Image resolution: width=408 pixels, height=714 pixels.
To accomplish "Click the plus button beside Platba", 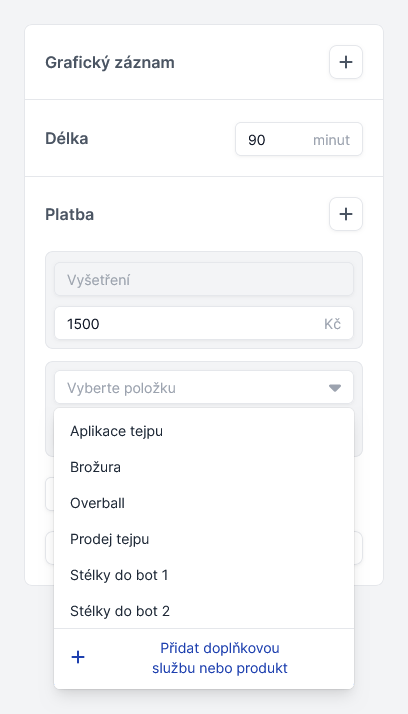I will point(346,214).
